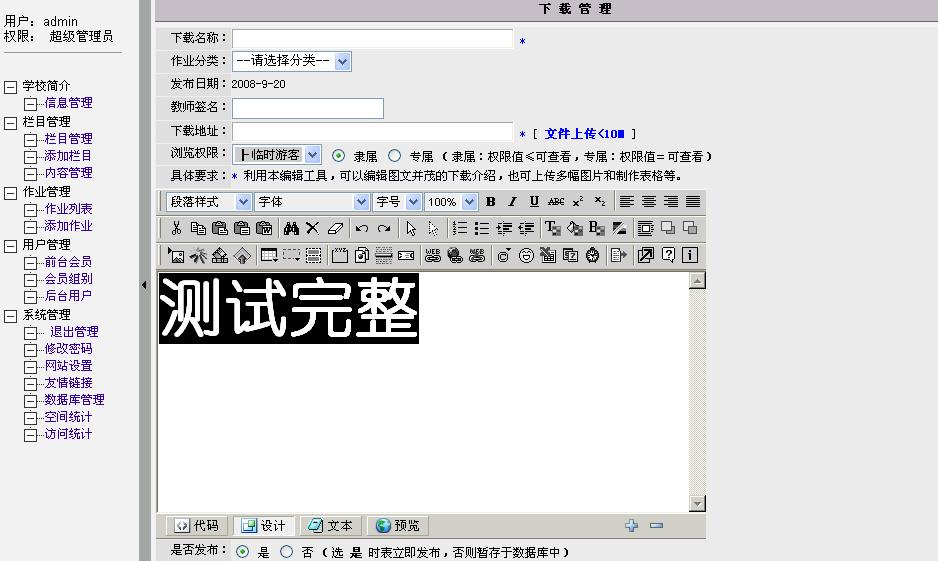Viewport: 938px width, 561px height.
Task: Toggle bold formatting in the editor
Action: tap(491, 202)
